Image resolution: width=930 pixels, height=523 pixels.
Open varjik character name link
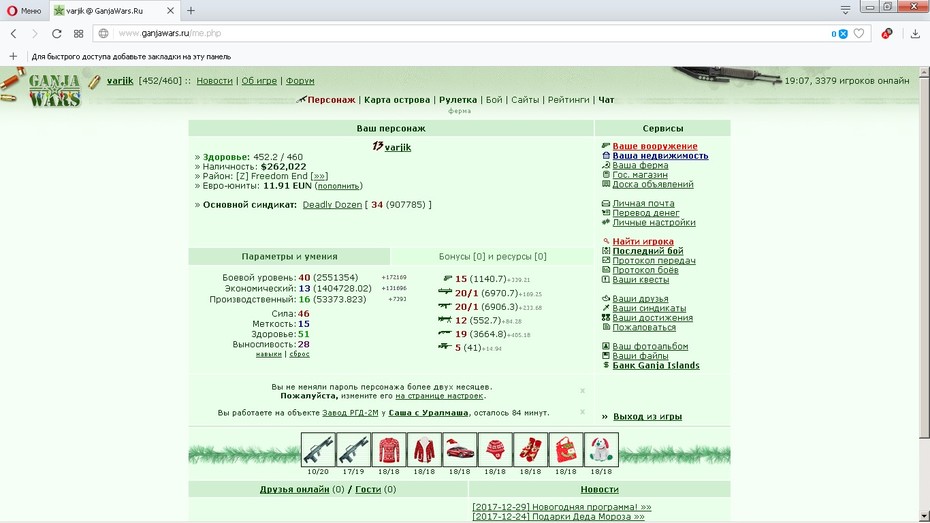(397, 147)
